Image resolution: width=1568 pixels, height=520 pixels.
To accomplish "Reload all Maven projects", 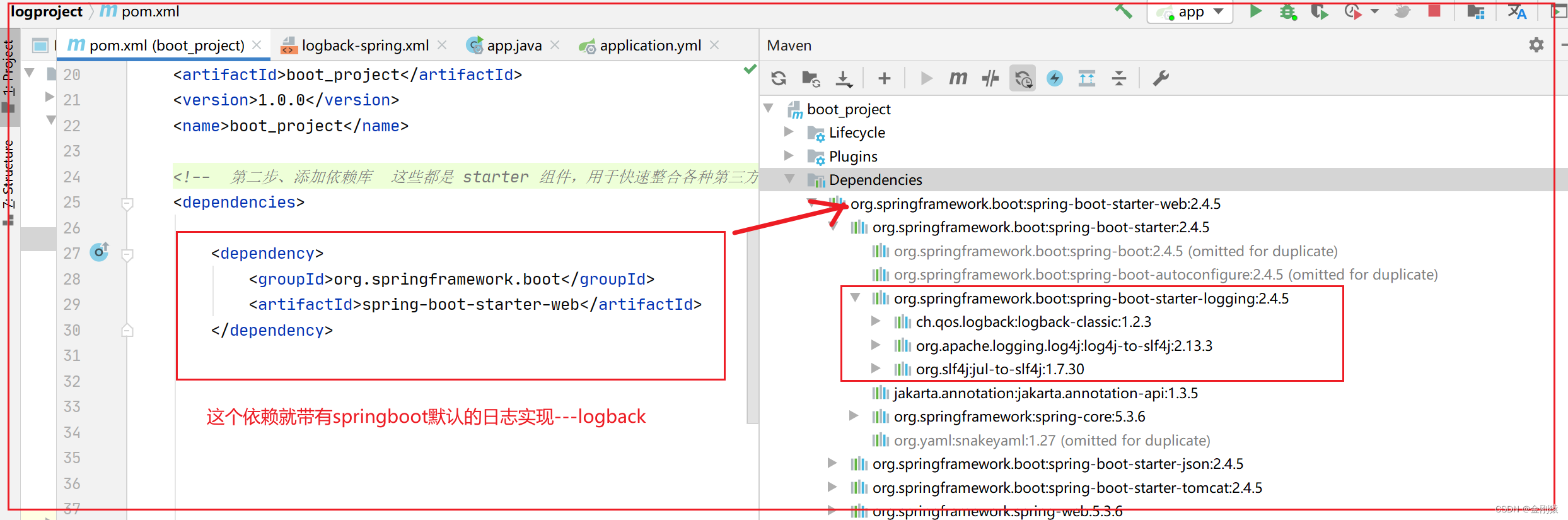I will (x=779, y=78).
